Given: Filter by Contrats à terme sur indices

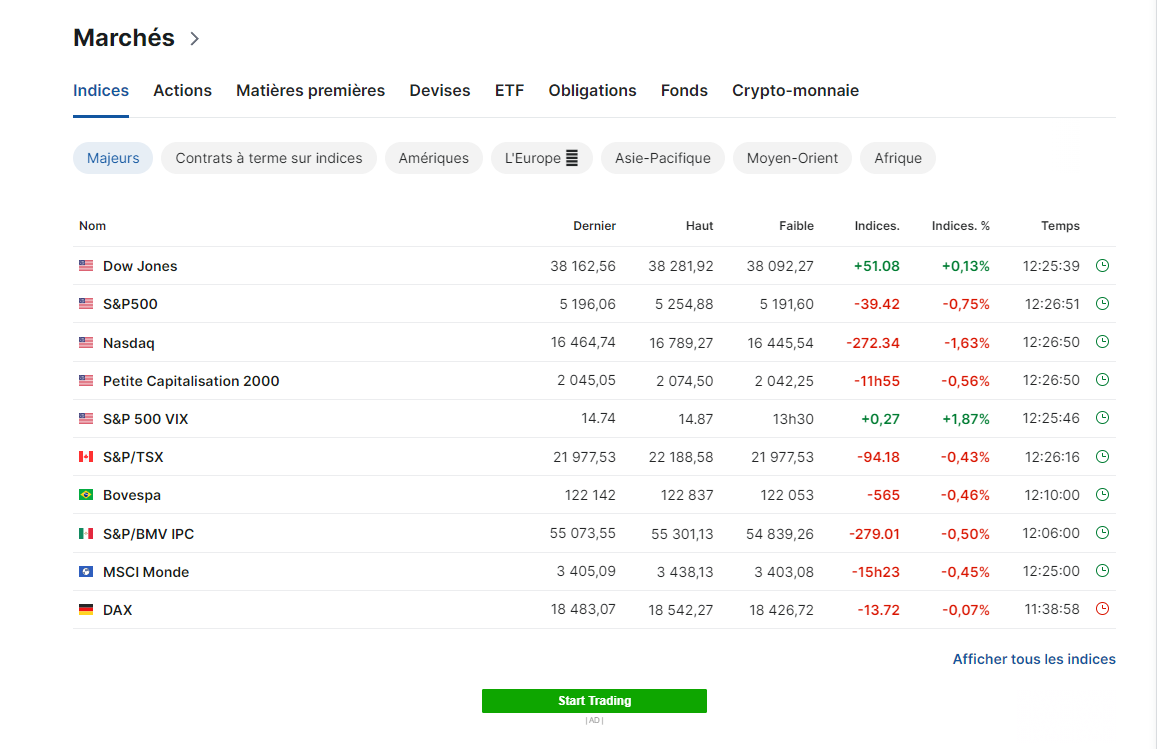Looking at the screenshot, I should (x=269, y=158).
